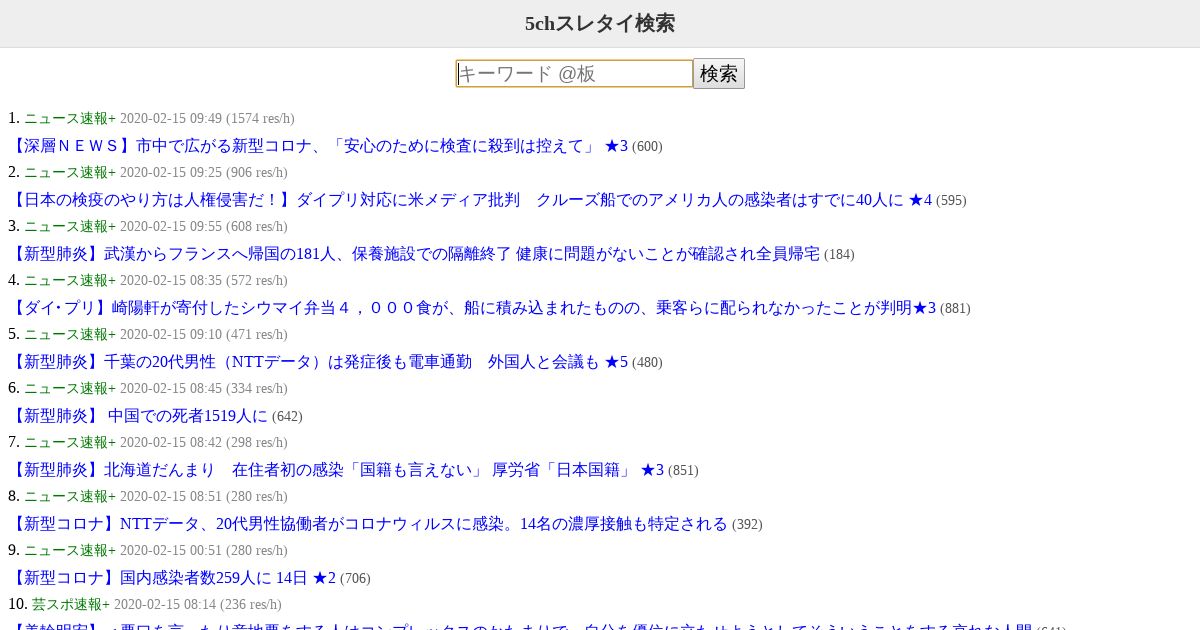Click the 検索 button
The image size is (1200, 630).
coord(719,73)
